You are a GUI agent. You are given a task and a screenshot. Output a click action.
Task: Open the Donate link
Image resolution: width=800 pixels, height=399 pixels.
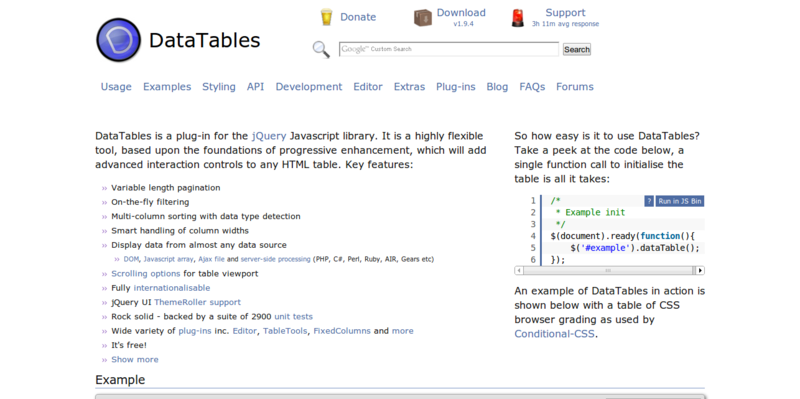tap(358, 17)
